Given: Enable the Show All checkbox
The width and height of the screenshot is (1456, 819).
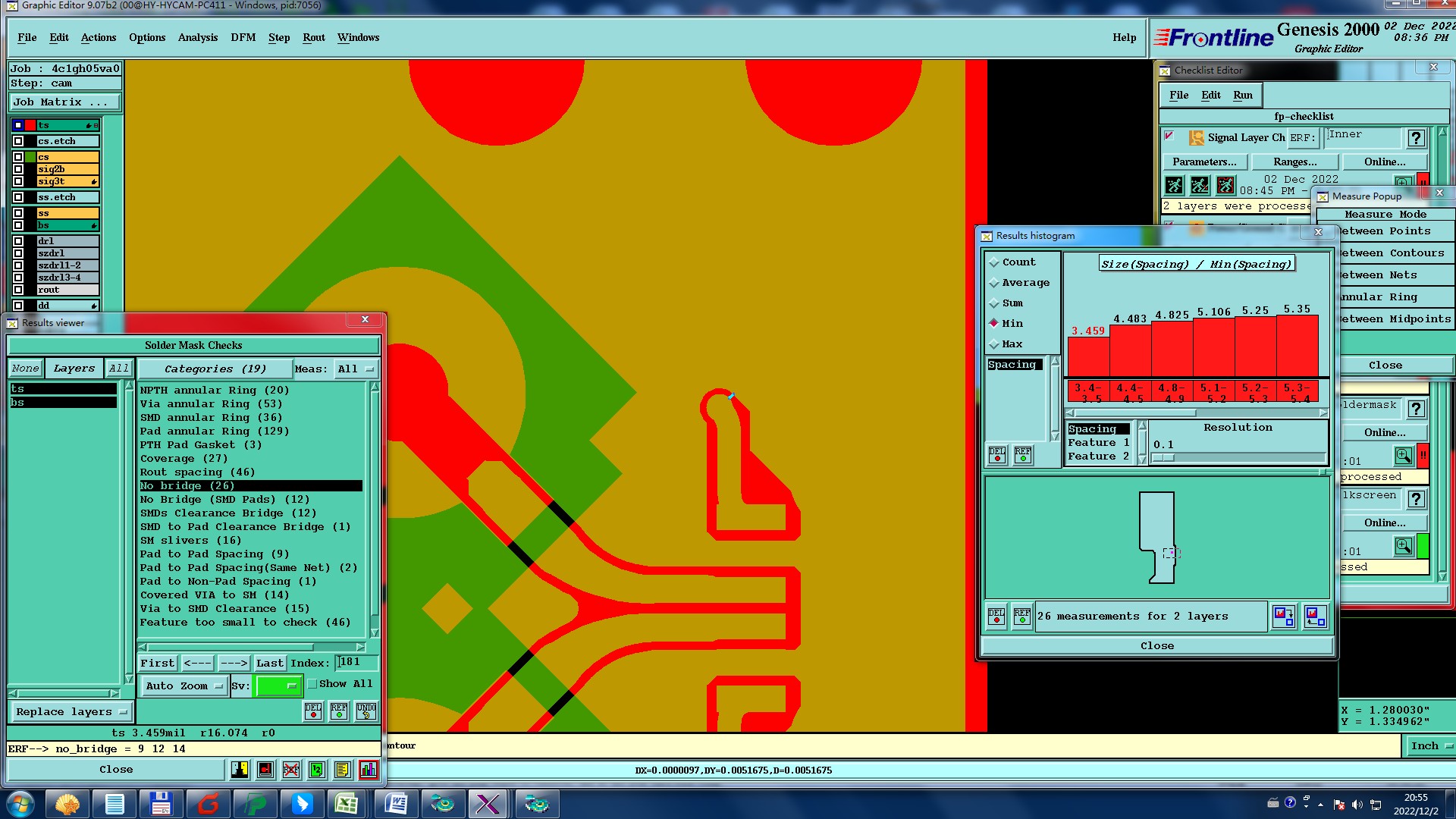Looking at the screenshot, I should click(x=312, y=684).
